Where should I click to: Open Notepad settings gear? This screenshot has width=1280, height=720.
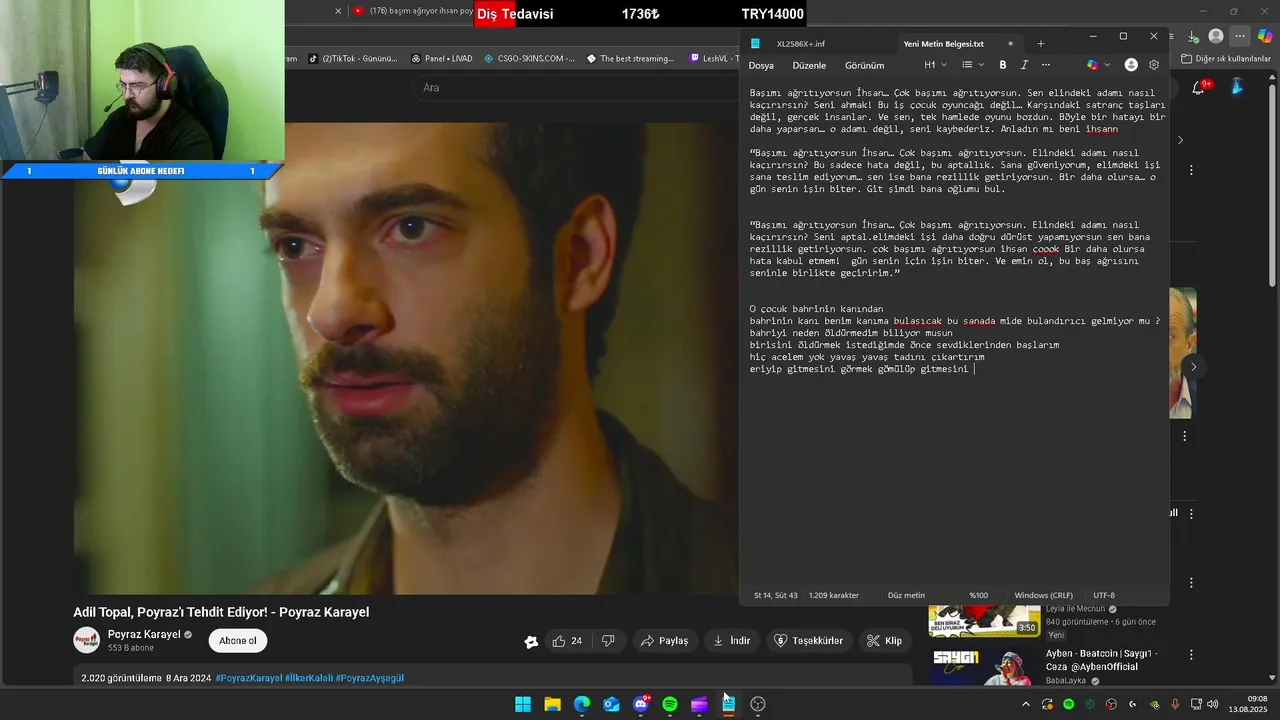tap(1154, 65)
